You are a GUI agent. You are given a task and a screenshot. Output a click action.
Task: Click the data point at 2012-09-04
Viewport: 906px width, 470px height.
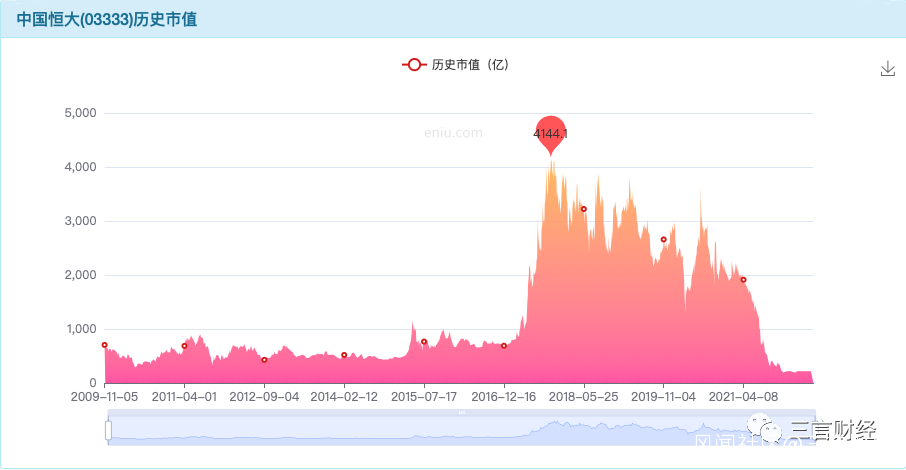tap(265, 360)
